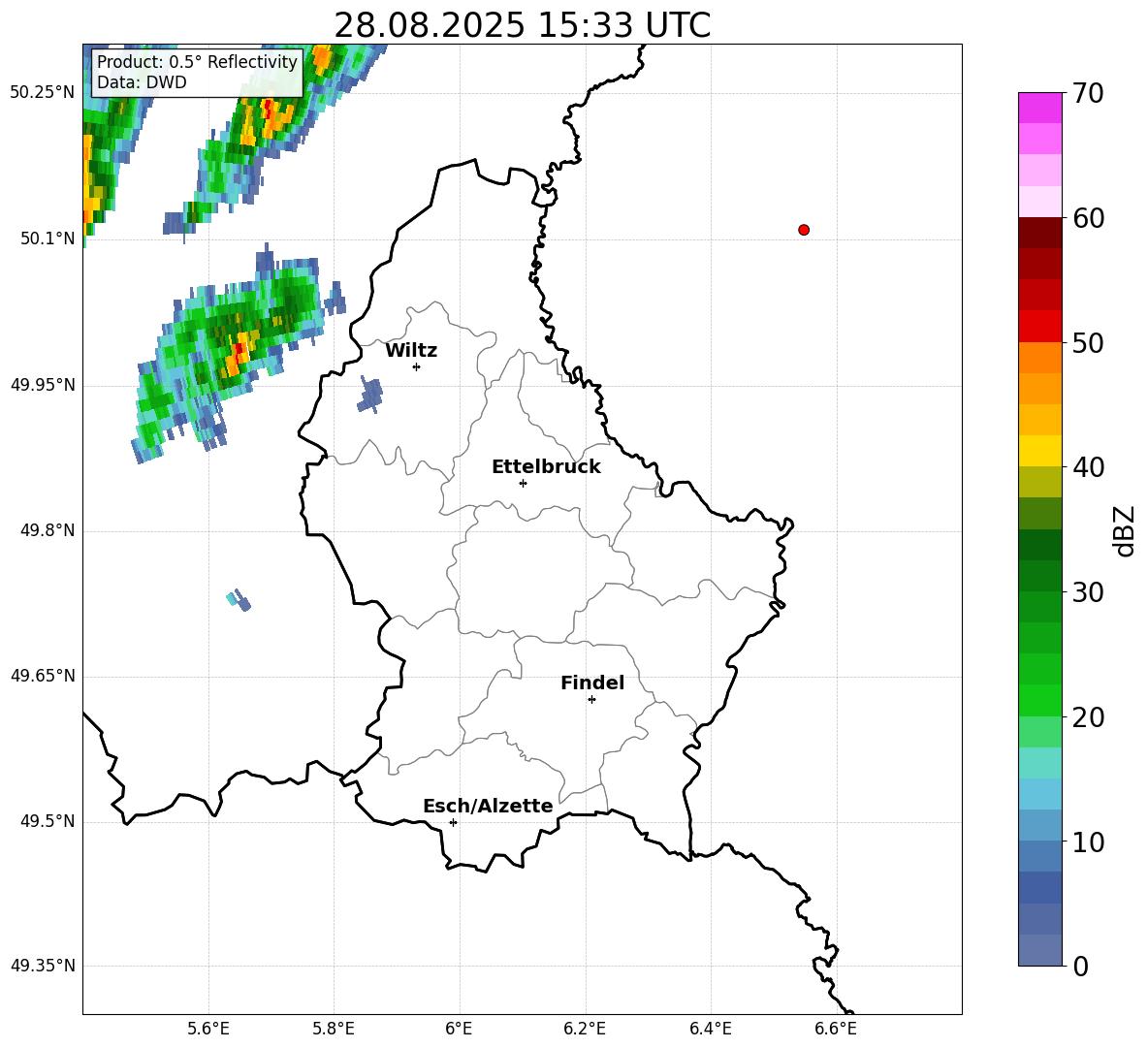Pick the slate blue bottom colorbar segment
The width and height of the screenshot is (1148, 1048).
(1039, 951)
